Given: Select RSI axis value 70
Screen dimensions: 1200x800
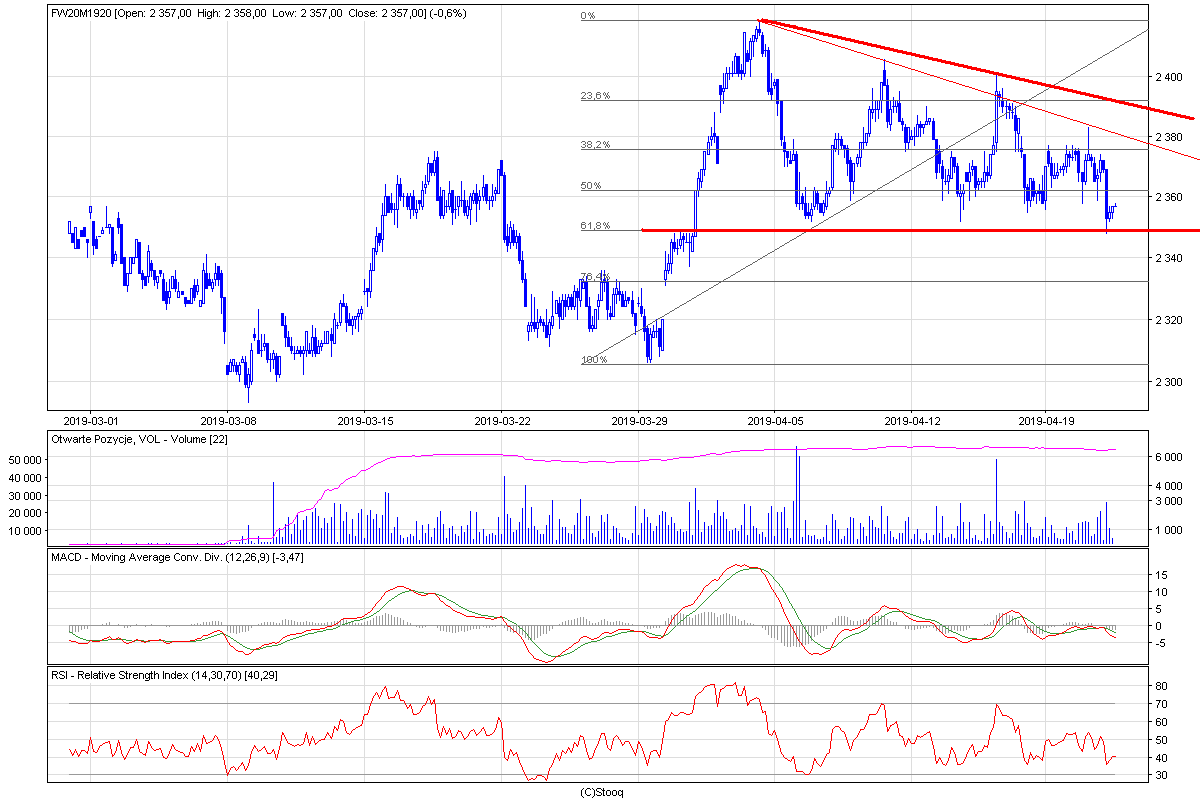Looking at the screenshot, I should coord(1161,704).
